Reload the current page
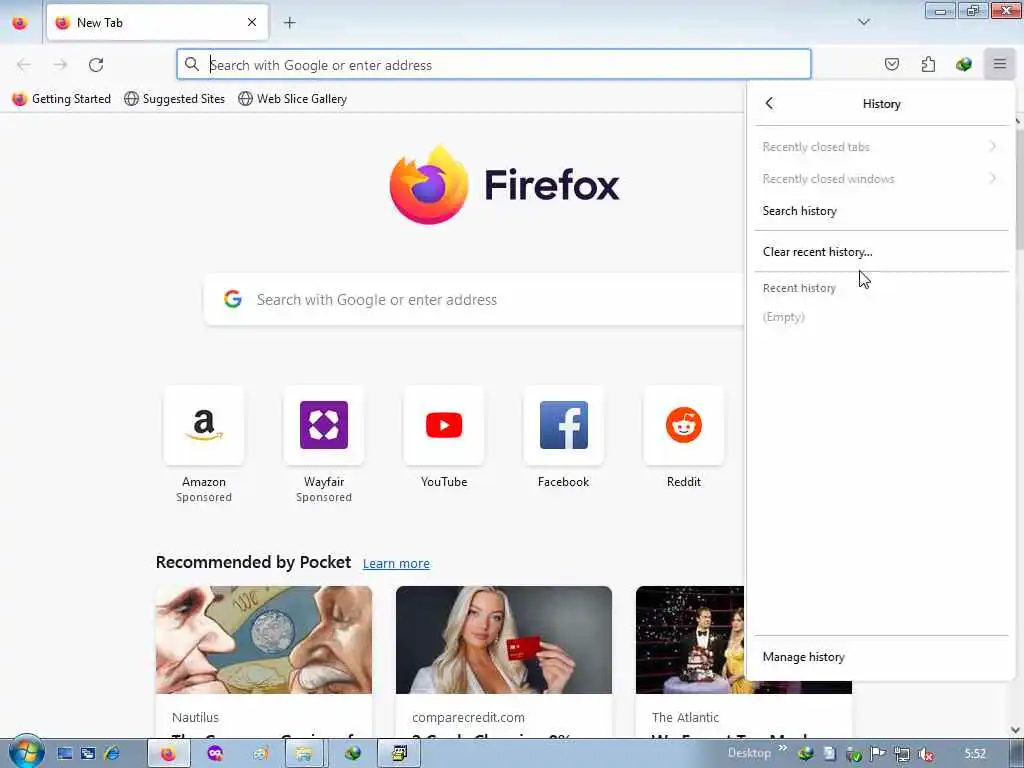Image resolution: width=1024 pixels, height=768 pixels. tap(96, 65)
